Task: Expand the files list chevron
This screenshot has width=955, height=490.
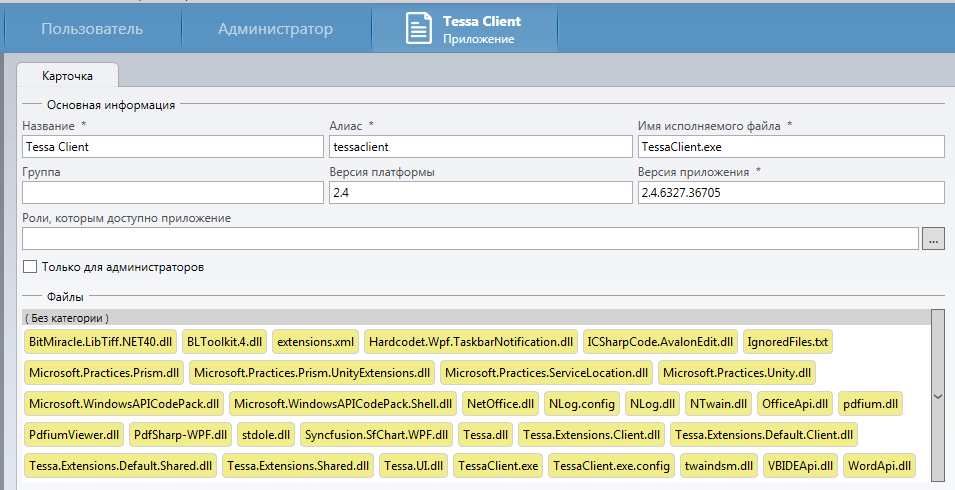Action: (937, 396)
